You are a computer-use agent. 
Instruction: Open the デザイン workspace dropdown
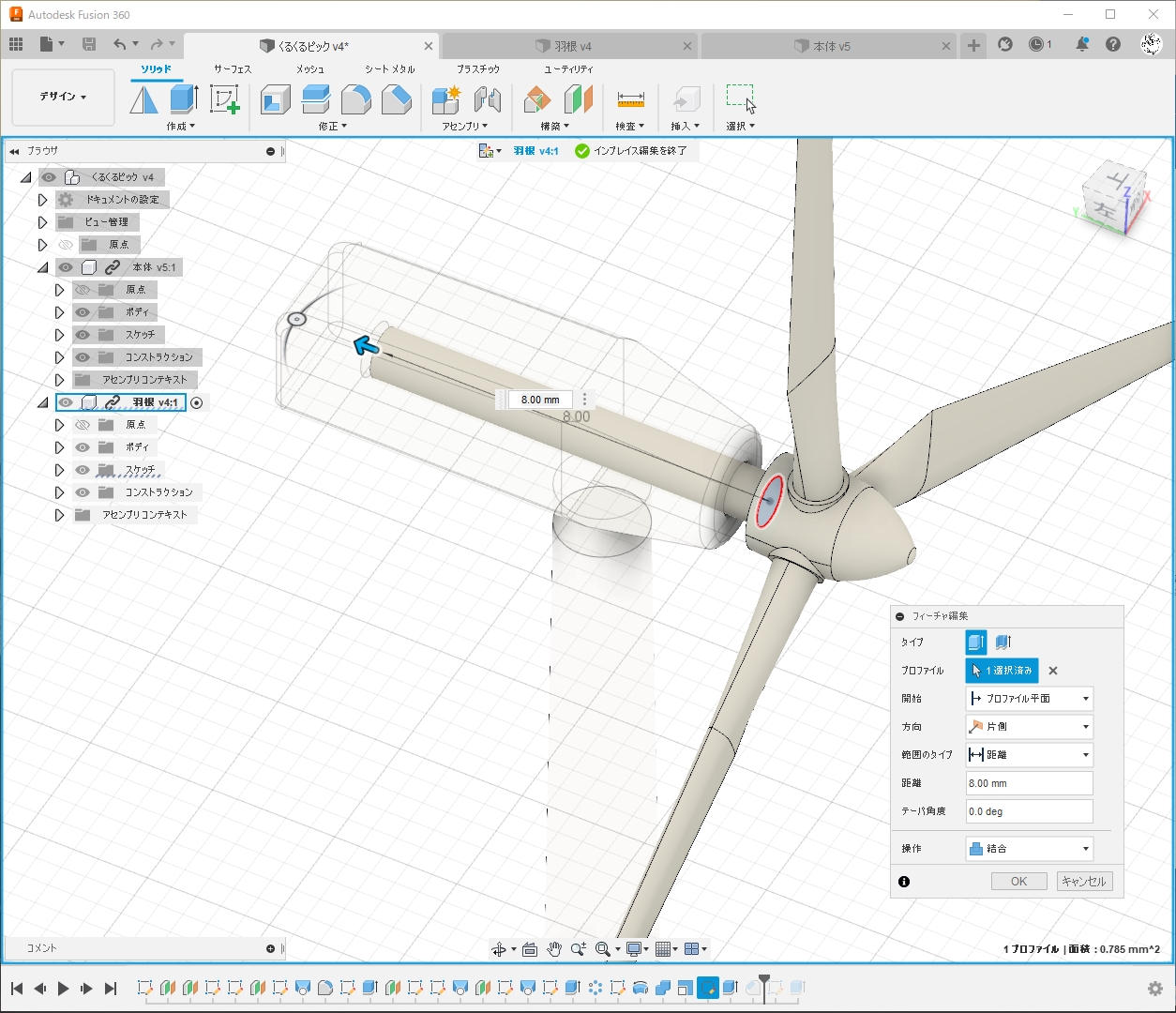click(x=63, y=97)
